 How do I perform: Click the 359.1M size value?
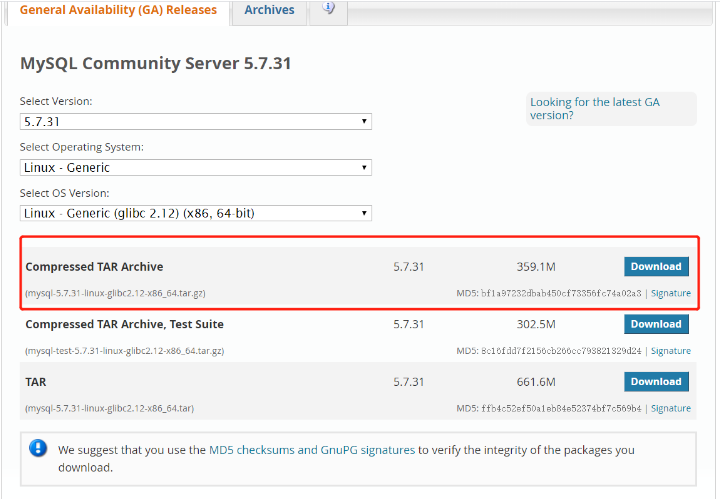[536, 267]
